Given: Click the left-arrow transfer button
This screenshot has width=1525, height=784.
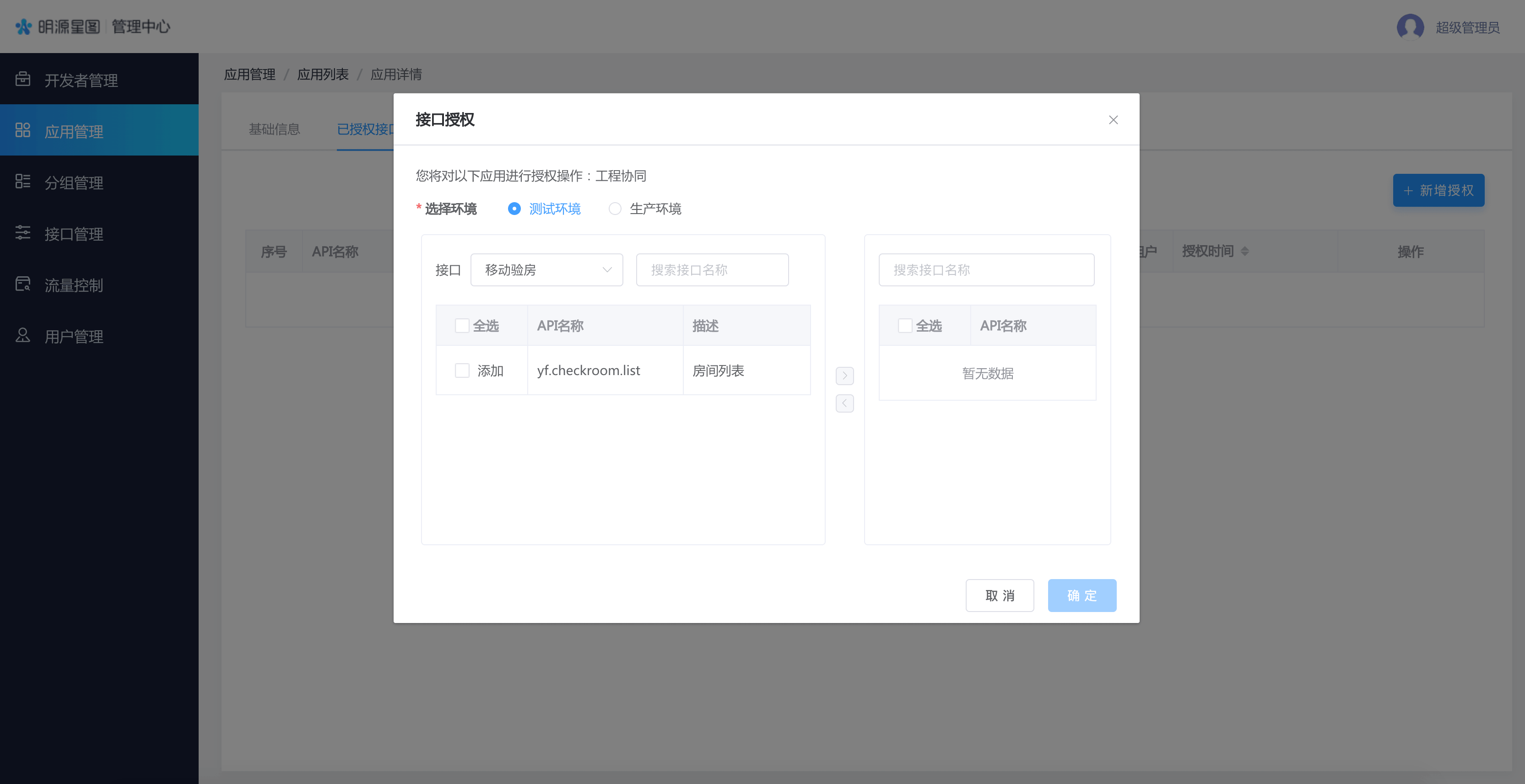Looking at the screenshot, I should pyautogui.click(x=844, y=403).
